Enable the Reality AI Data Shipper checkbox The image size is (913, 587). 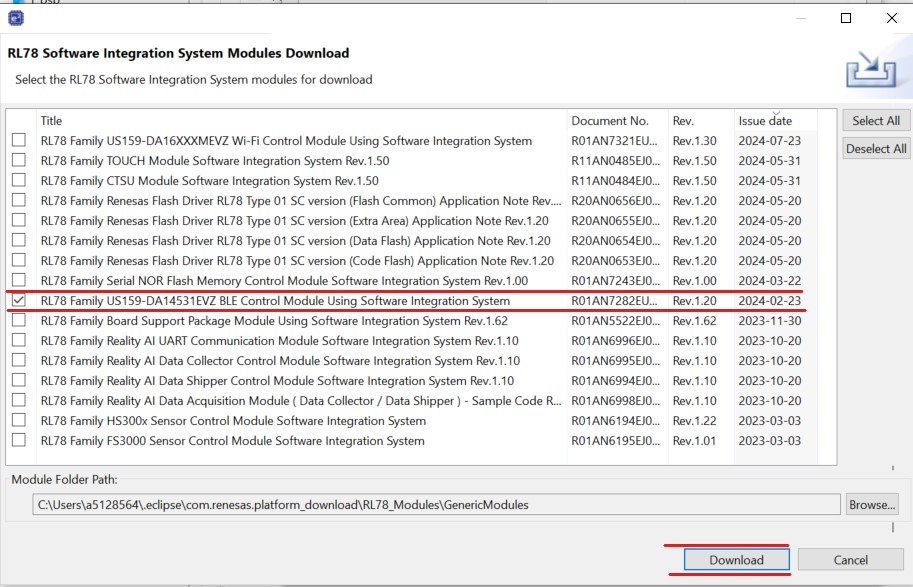tap(19, 380)
